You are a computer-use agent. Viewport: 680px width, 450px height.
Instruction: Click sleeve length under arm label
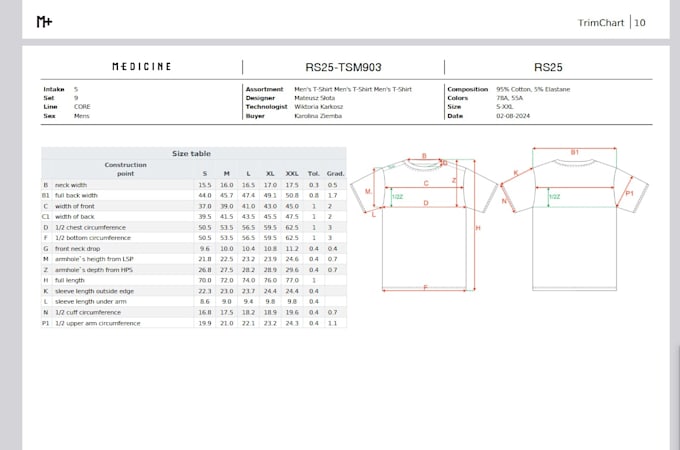pyautogui.click(x=91, y=302)
